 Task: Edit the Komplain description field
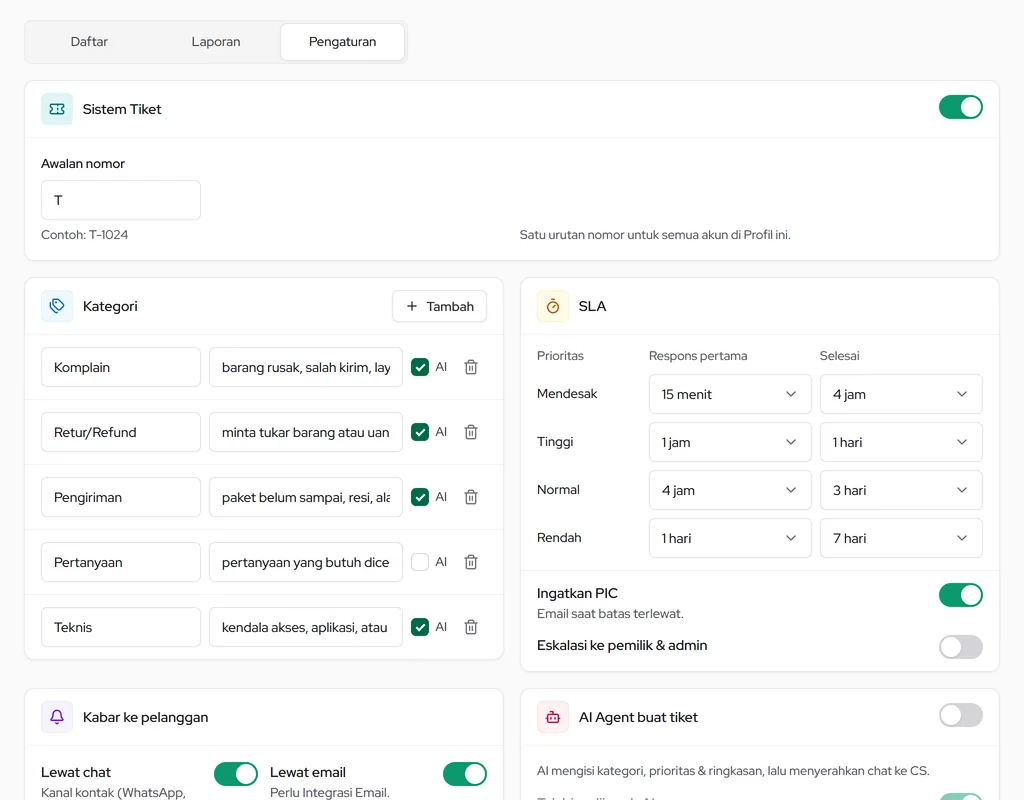306,367
